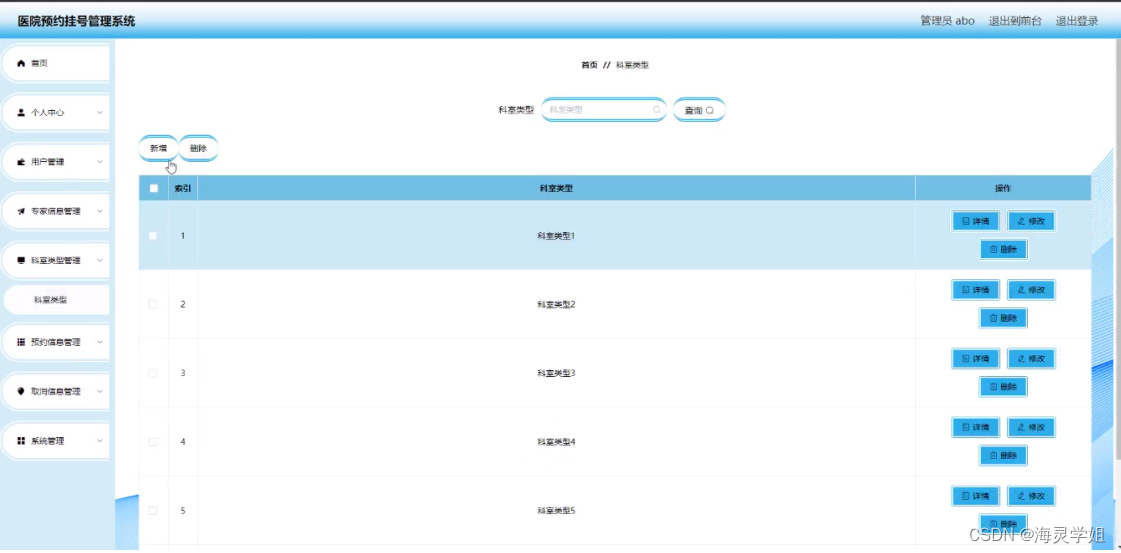This screenshot has width=1121, height=553.
Task: Open the 系统管理 sidebar label
Action: click(x=48, y=441)
